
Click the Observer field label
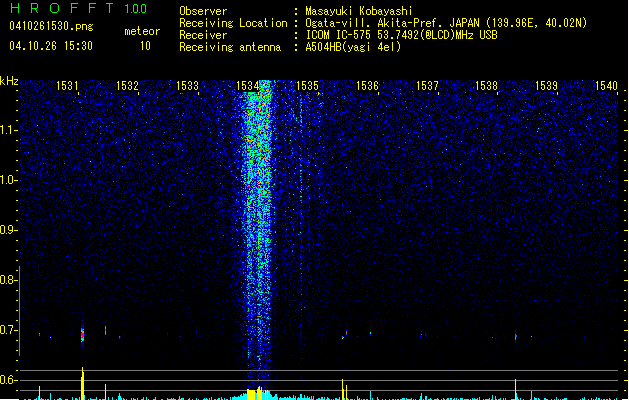pos(203,11)
